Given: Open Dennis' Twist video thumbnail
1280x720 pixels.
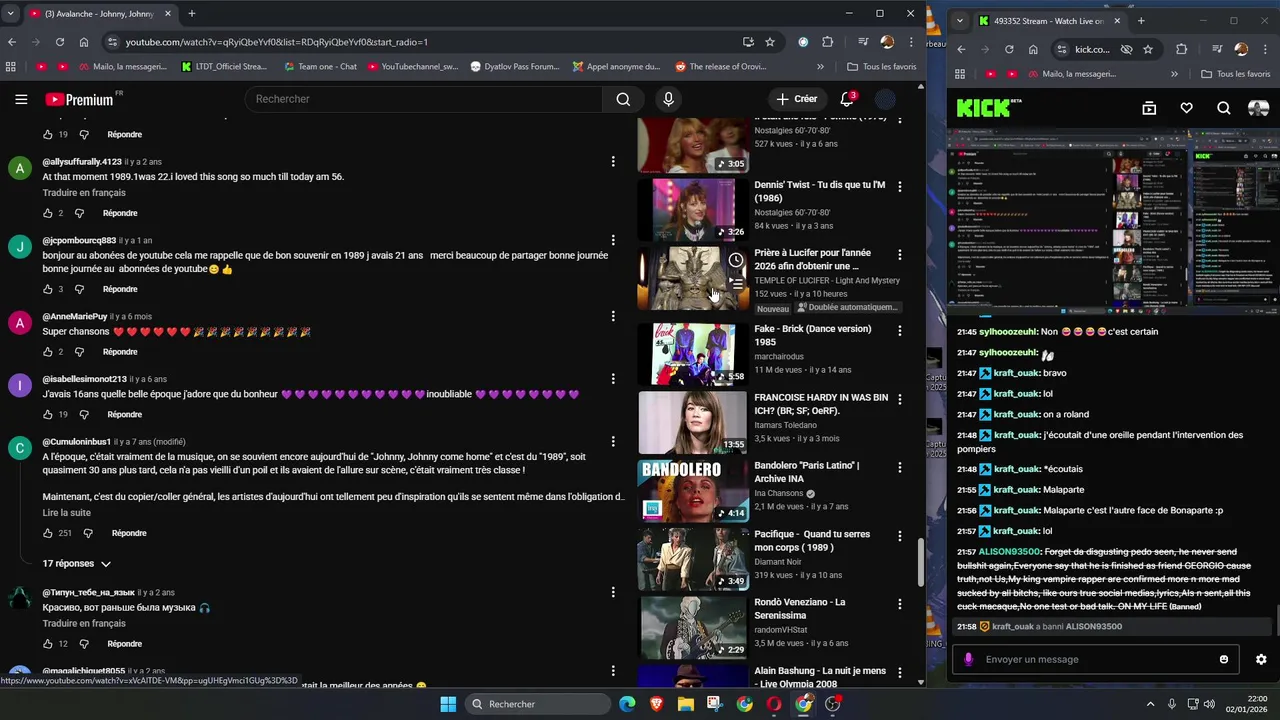Looking at the screenshot, I should [693, 210].
